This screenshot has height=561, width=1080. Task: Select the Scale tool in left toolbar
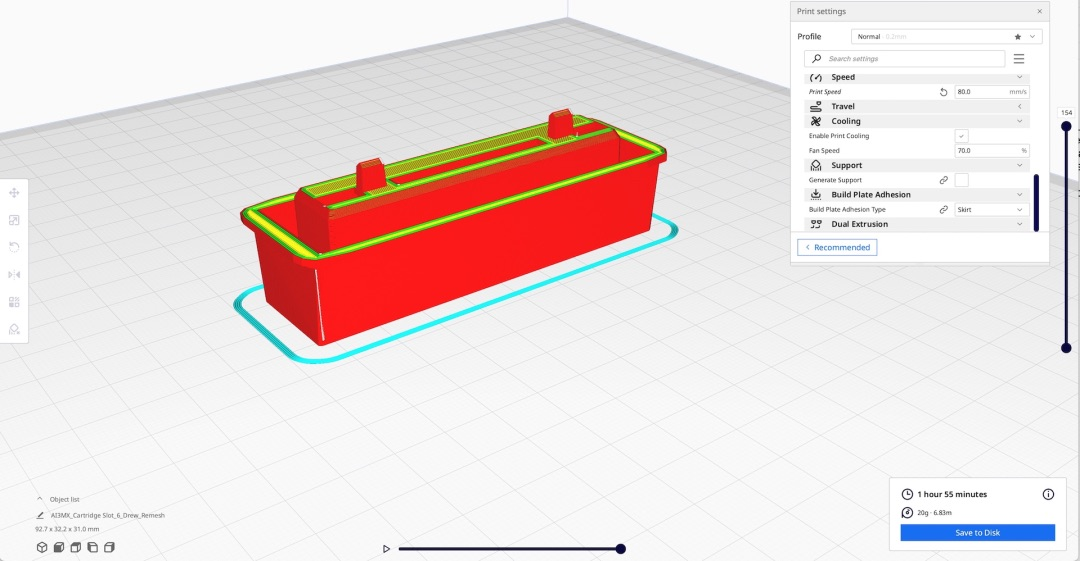(x=14, y=220)
